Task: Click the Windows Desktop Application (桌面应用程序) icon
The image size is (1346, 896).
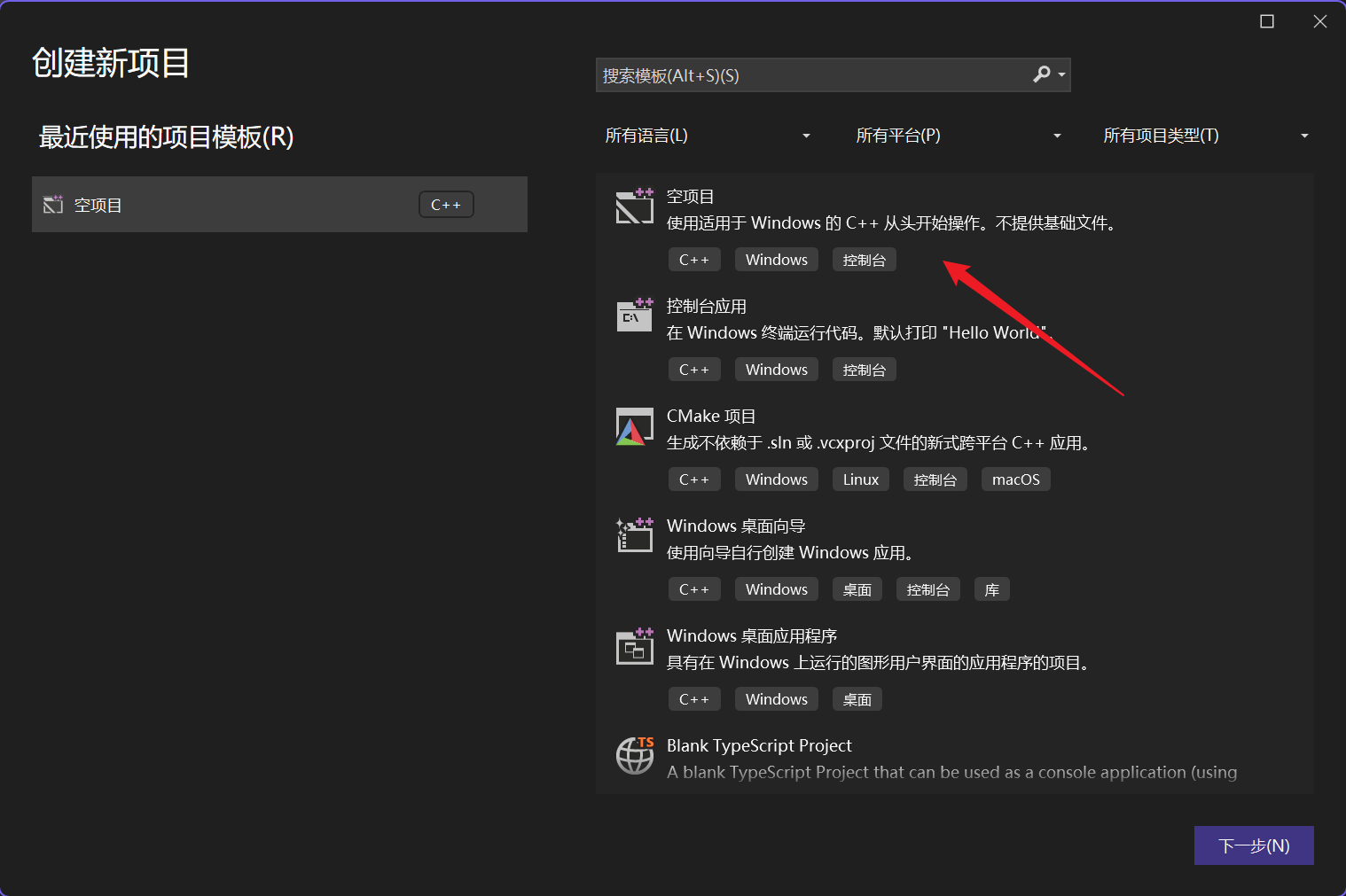Action: point(634,647)
